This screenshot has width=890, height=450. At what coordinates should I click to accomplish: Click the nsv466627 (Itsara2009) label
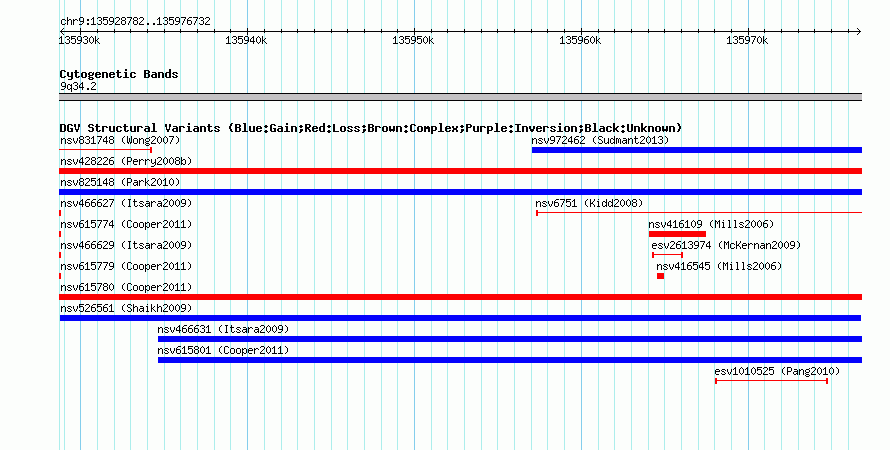point(126,203)
